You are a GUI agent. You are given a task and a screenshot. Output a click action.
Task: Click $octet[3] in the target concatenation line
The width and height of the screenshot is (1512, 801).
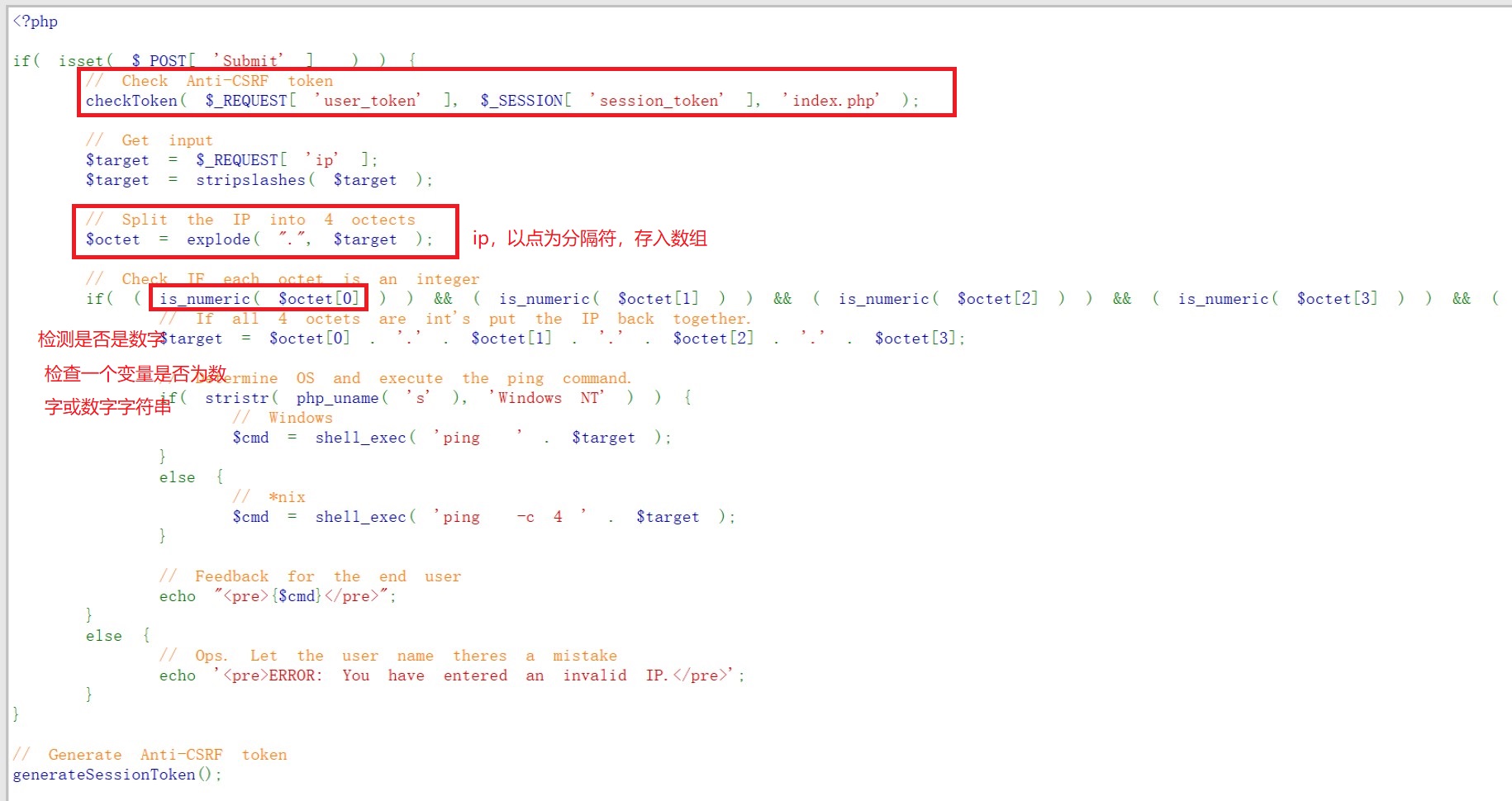click(x=915, y=339)
